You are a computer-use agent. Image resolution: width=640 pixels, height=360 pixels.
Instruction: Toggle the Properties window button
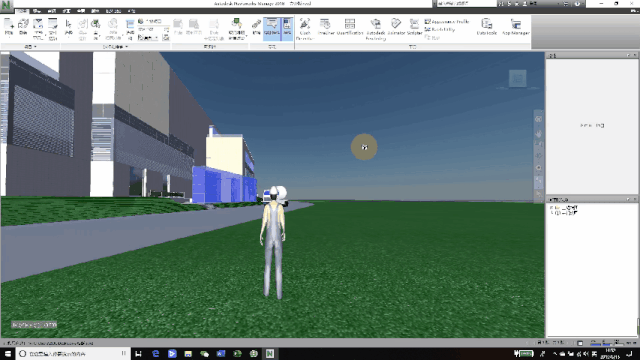(x=287, y=29)
